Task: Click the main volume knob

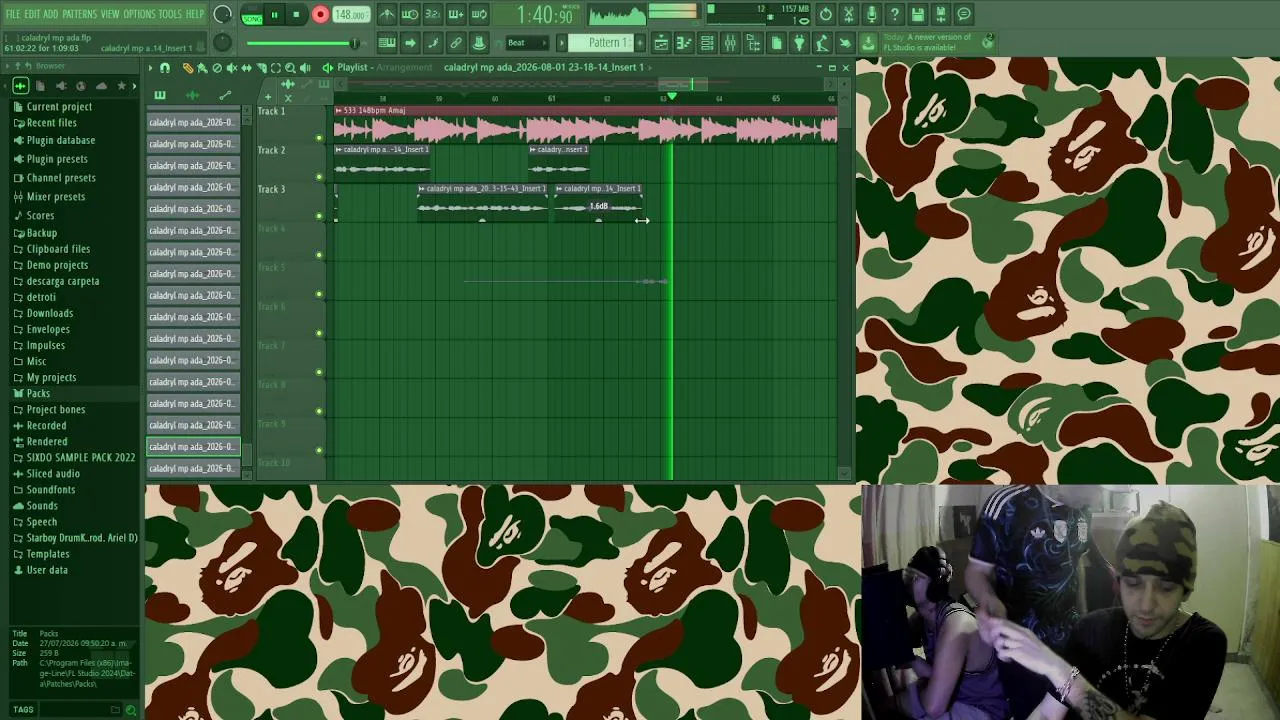Action: click(x=222, y=14)
